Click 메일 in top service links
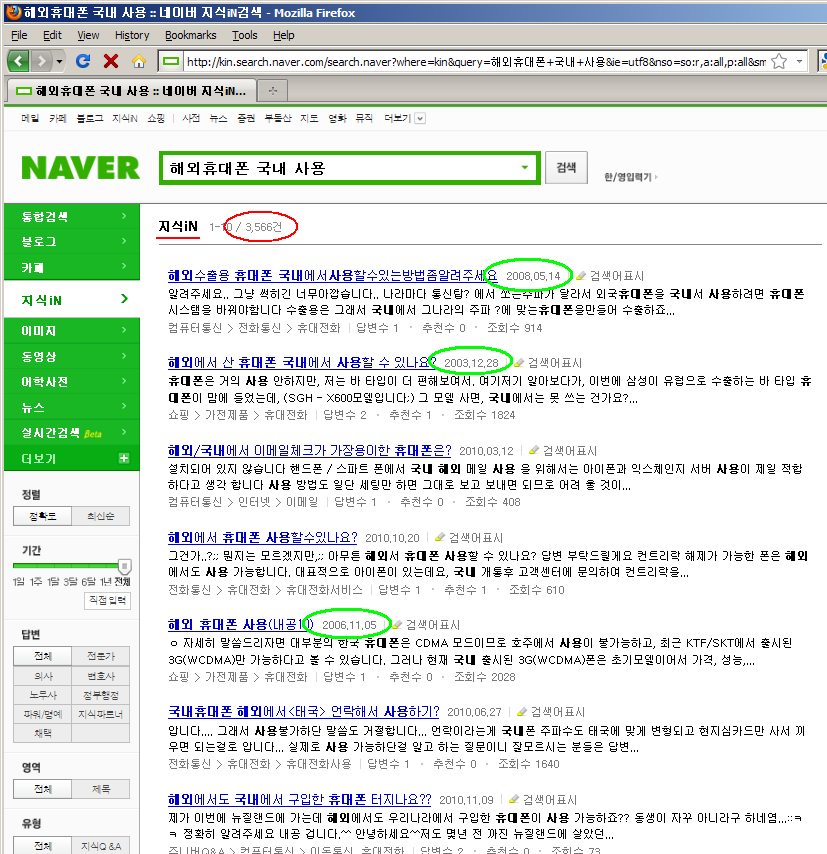This screenshot has width=827, height=854. pyautogui.click(x=30, y=118)
